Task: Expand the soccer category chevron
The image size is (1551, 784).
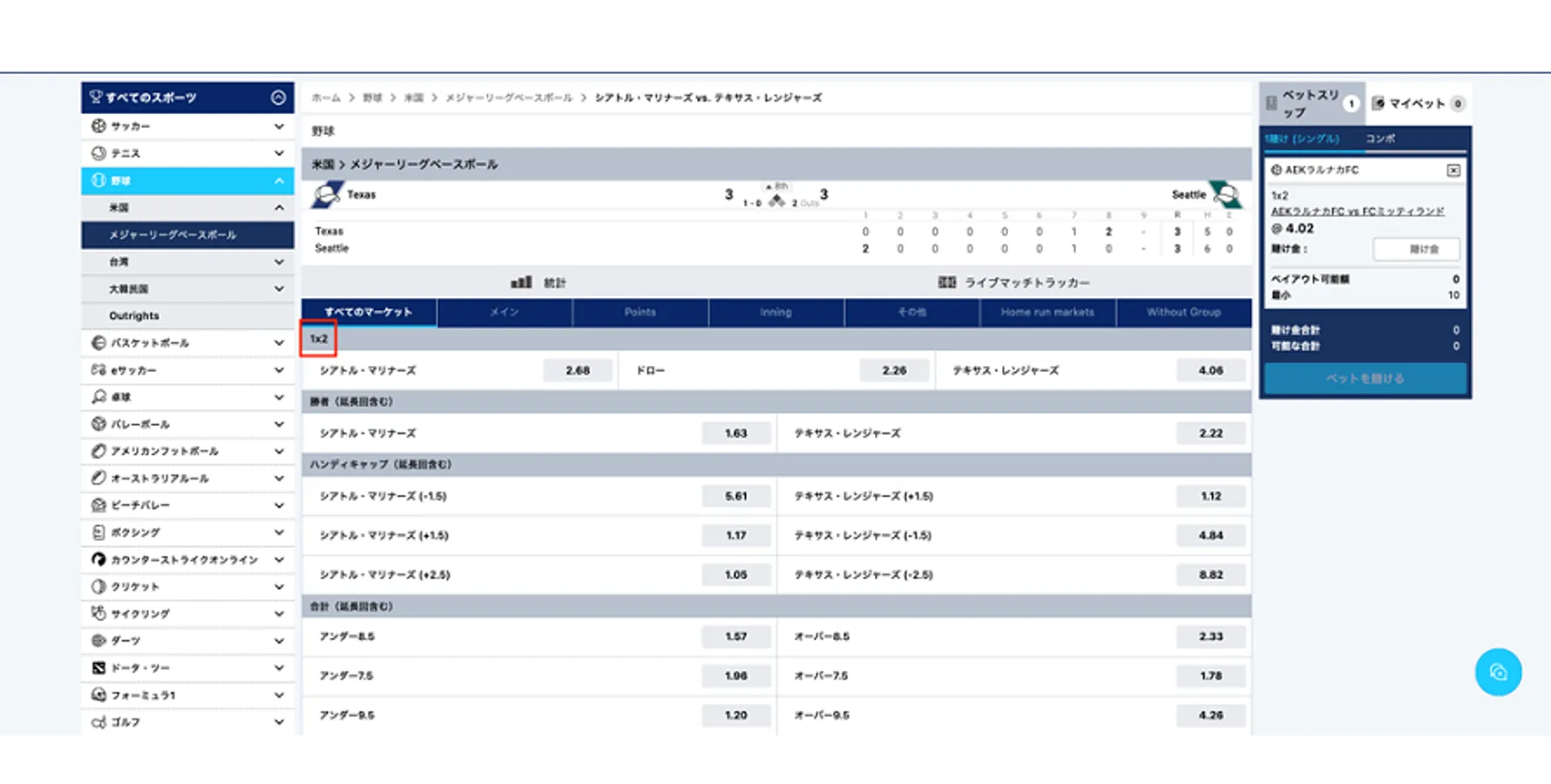Action: (x=279, y=126)
